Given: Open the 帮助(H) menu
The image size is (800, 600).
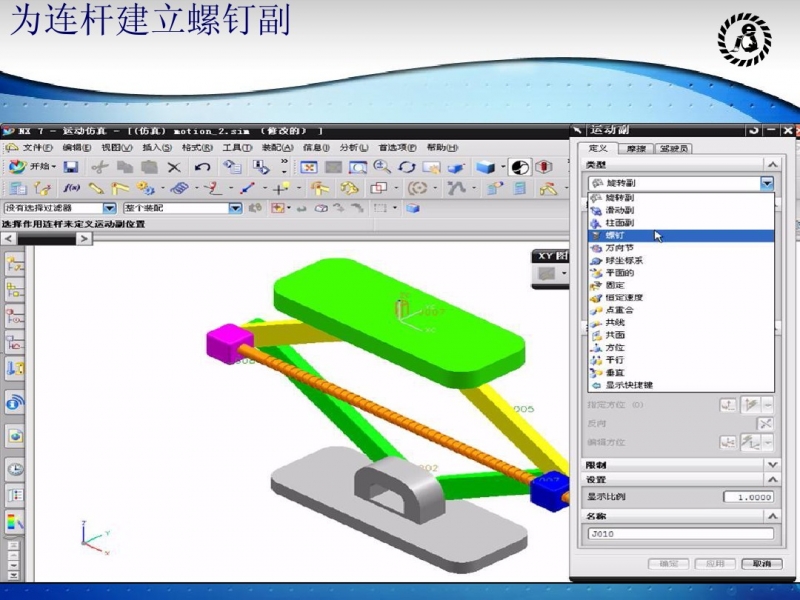Looking at the screenshot, I should [442, 147].
